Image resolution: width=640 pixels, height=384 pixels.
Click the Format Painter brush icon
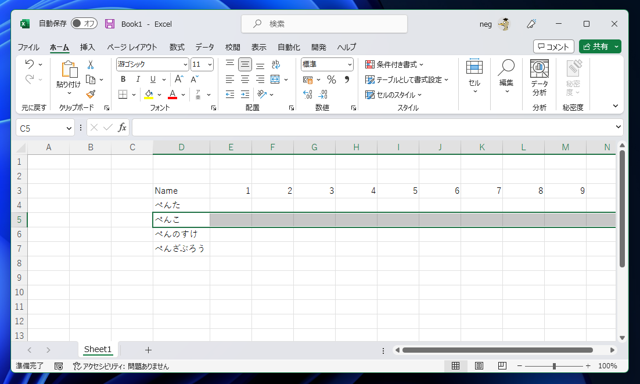tap(91, 95)
